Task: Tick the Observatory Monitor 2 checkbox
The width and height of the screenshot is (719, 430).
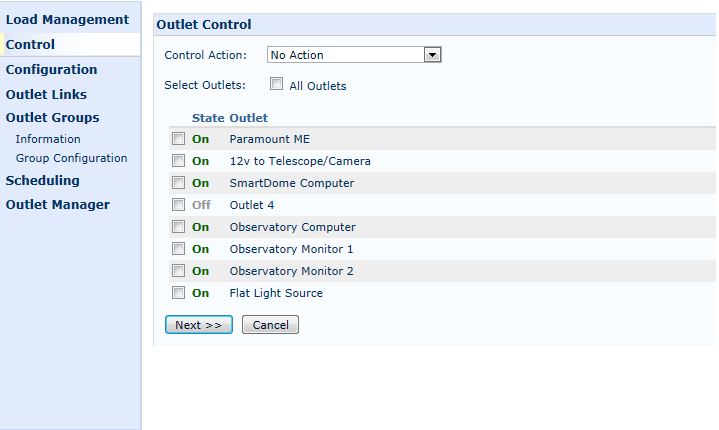Action: coord(178,270)
